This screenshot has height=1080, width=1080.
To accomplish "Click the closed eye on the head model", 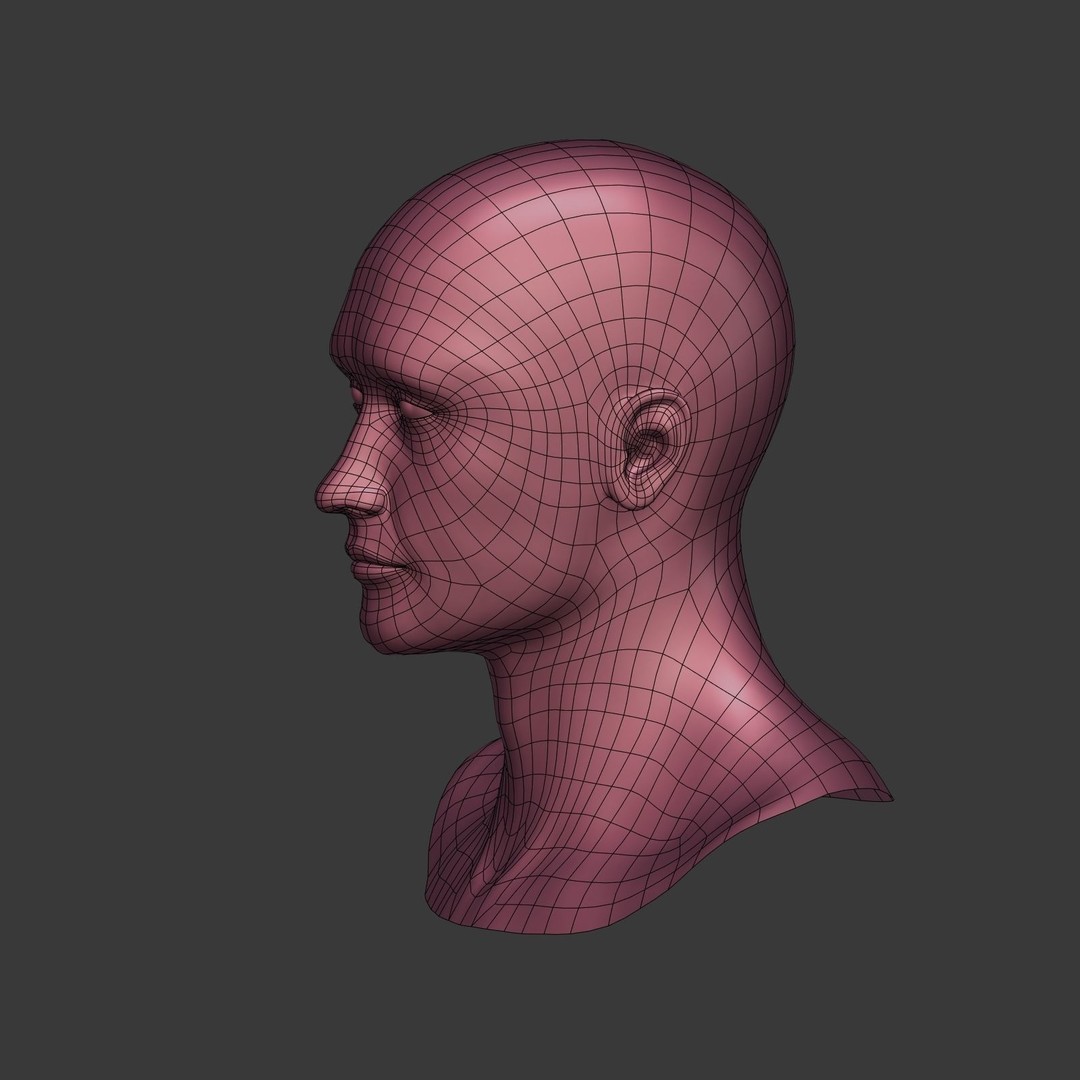I will point(416,411).
